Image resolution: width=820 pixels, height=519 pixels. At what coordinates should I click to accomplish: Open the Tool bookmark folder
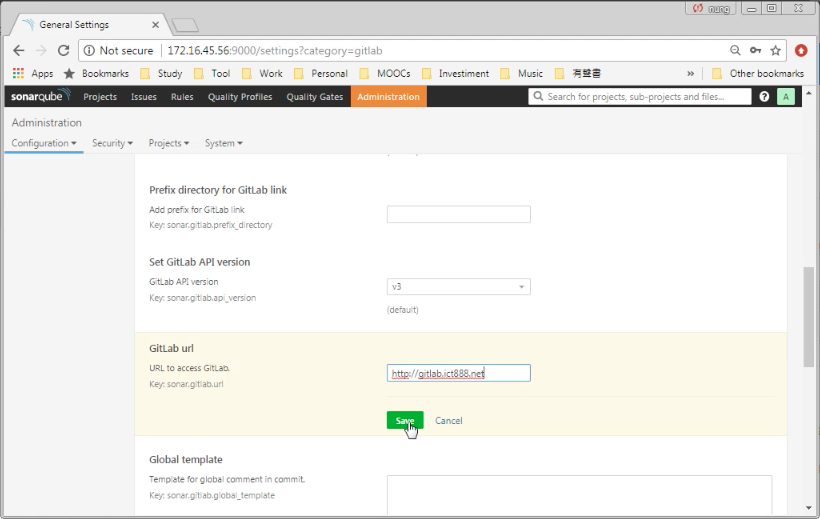point(212,73)
